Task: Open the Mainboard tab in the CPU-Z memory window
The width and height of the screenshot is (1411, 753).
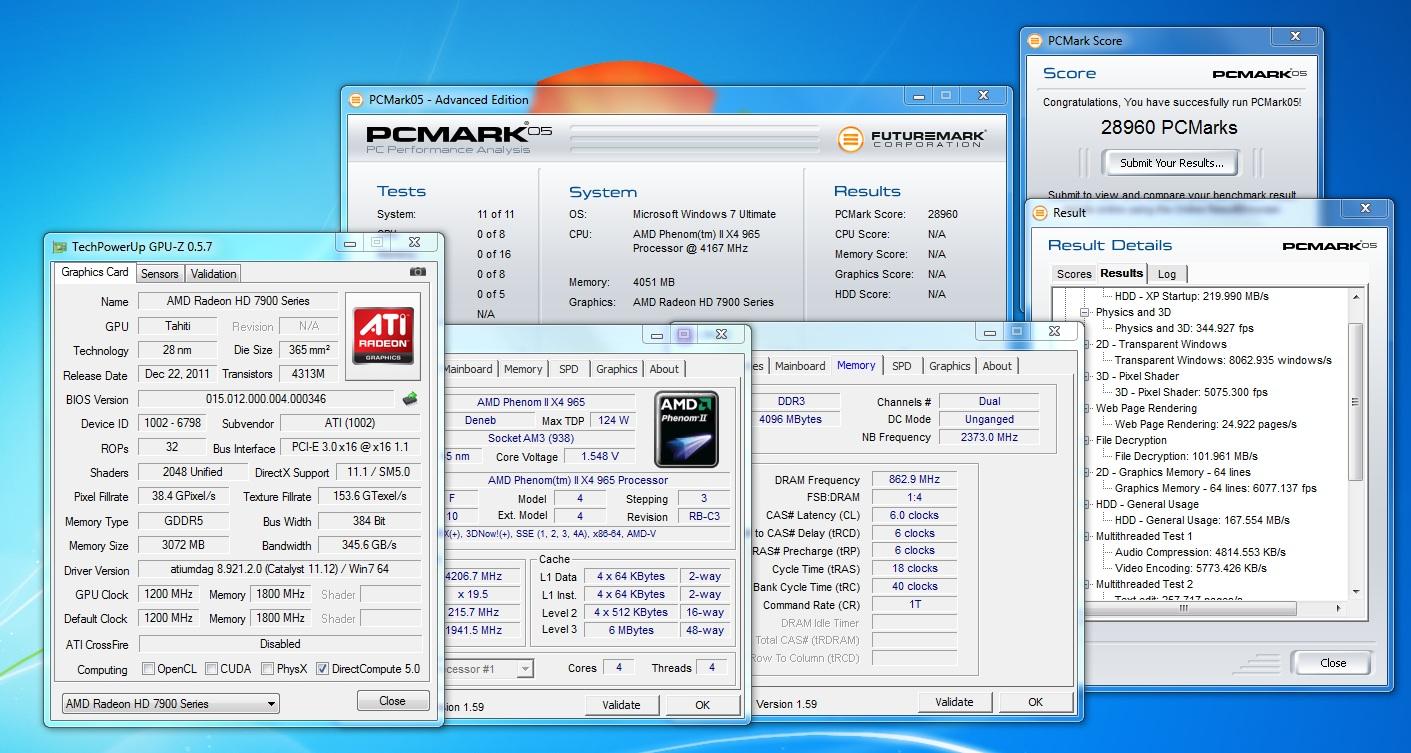Action: click(800, 366)
